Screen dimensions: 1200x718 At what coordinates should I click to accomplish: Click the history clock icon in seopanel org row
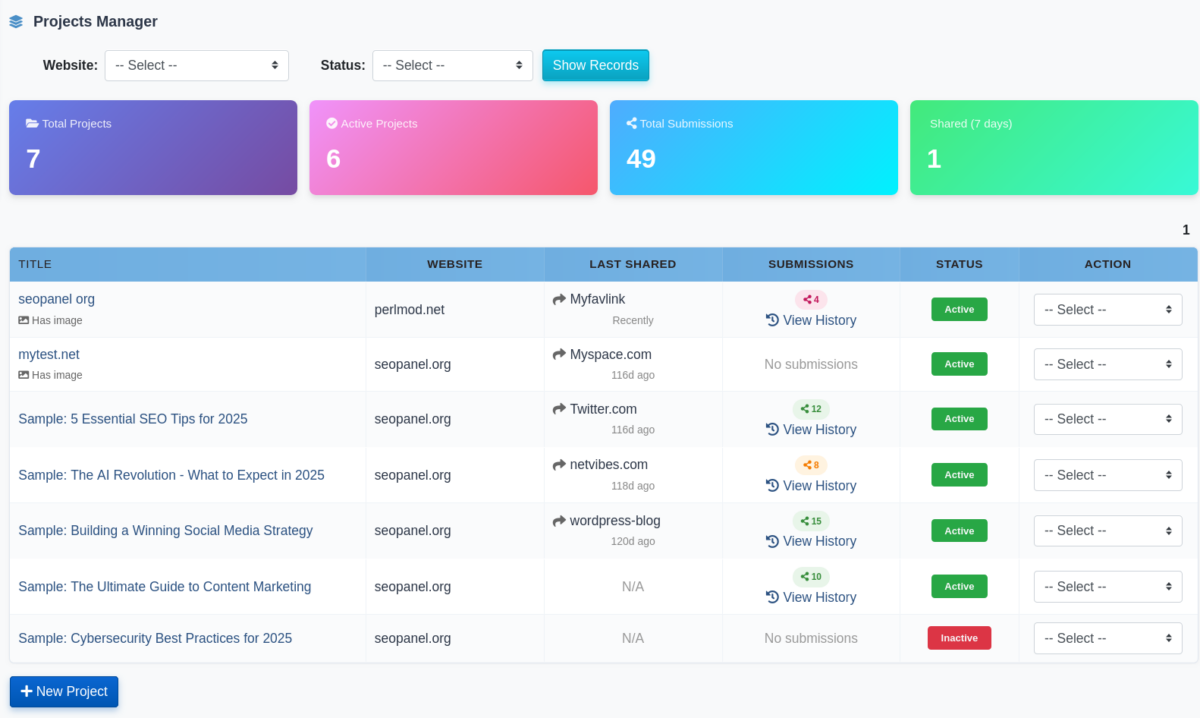(x=772, y=320)
